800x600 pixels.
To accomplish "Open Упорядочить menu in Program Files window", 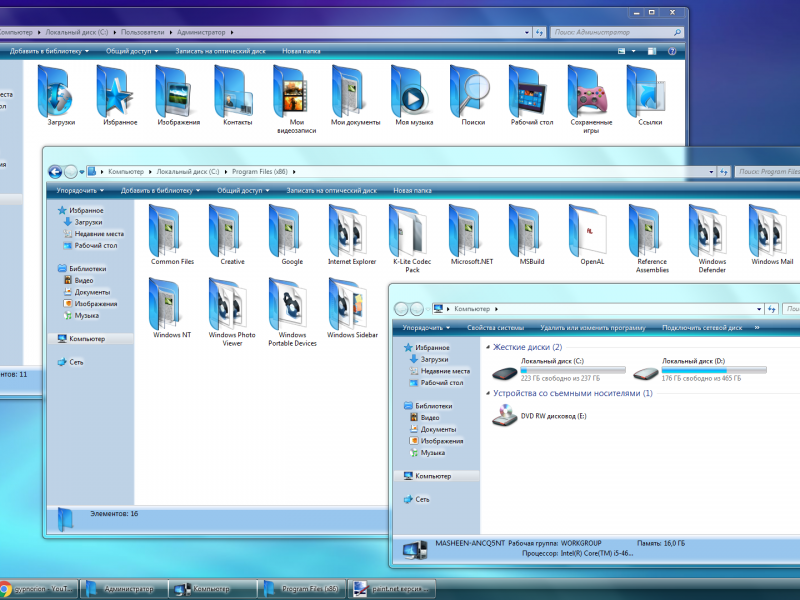I will pos(80,190).
